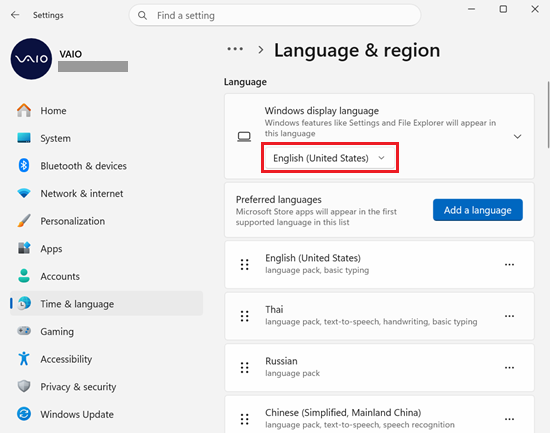Grab the drag handle for Russian
Screen dimensions: 550x433
pos(244,368)
